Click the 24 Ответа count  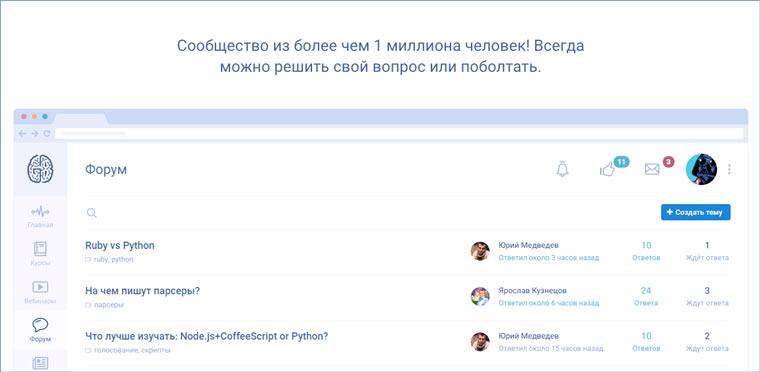[x=646, y=296]
